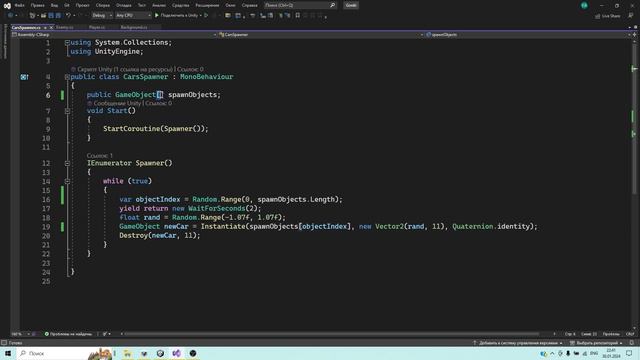Screen dimensions: 640x360
Task: Open the Windows Start menu
Action: 8,353
